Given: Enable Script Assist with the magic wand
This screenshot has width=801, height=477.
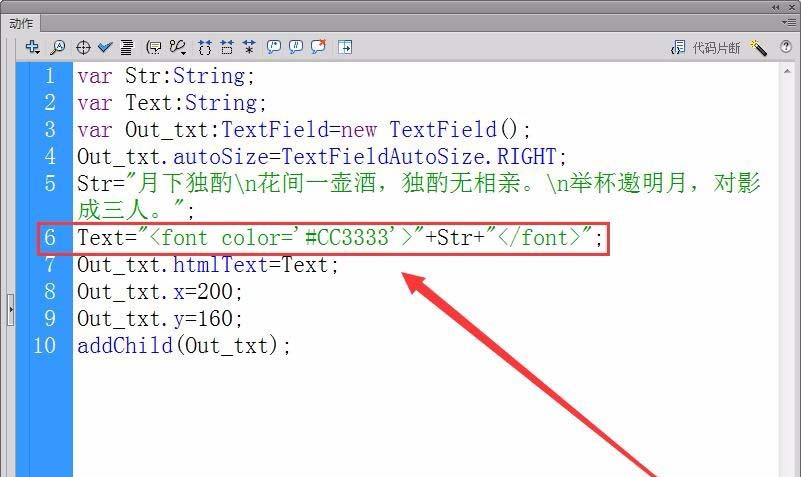Looking at the screenshot, I should coord(758,47).
